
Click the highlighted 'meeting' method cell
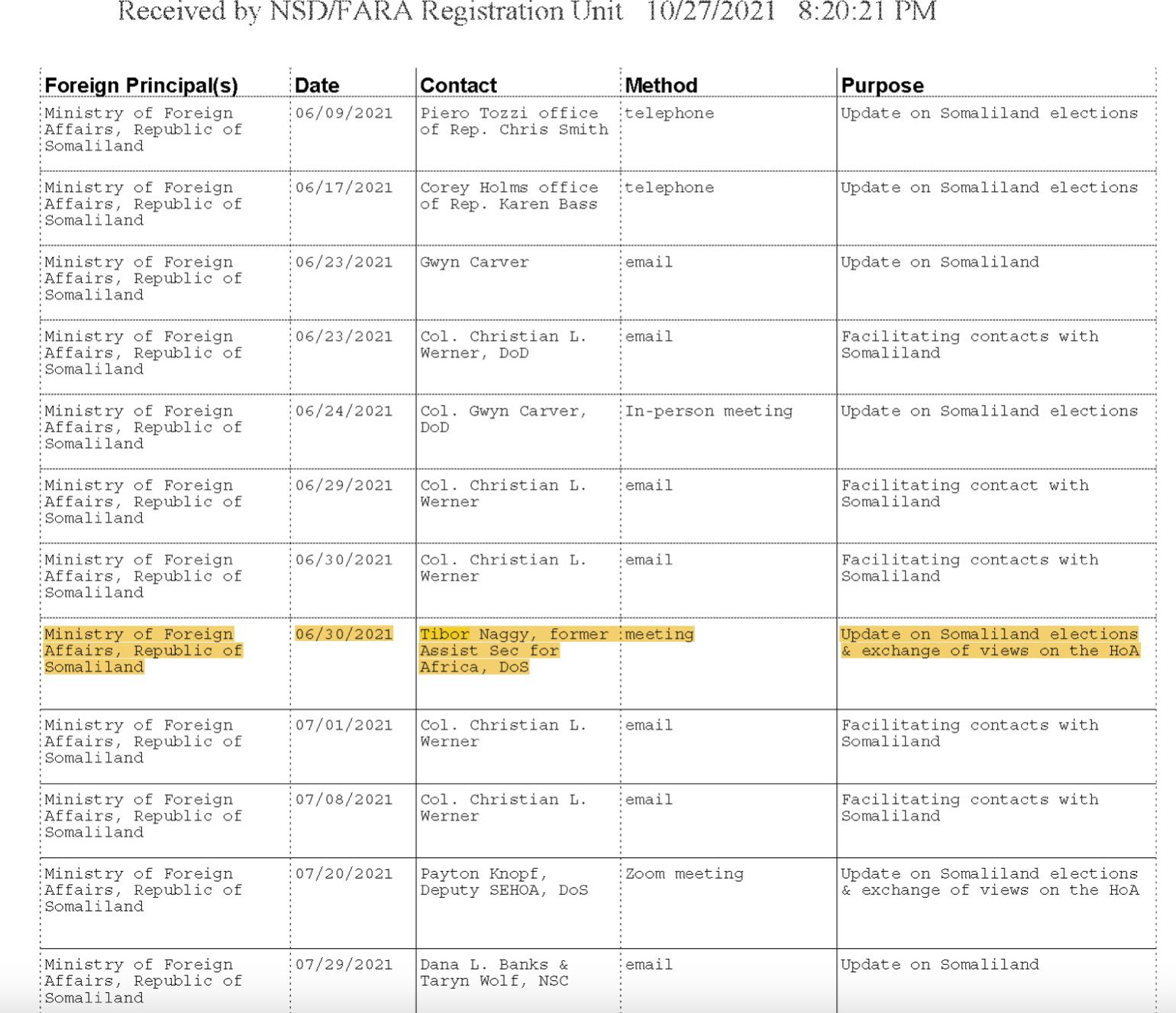pyautogui.click(x=659, y=634)
